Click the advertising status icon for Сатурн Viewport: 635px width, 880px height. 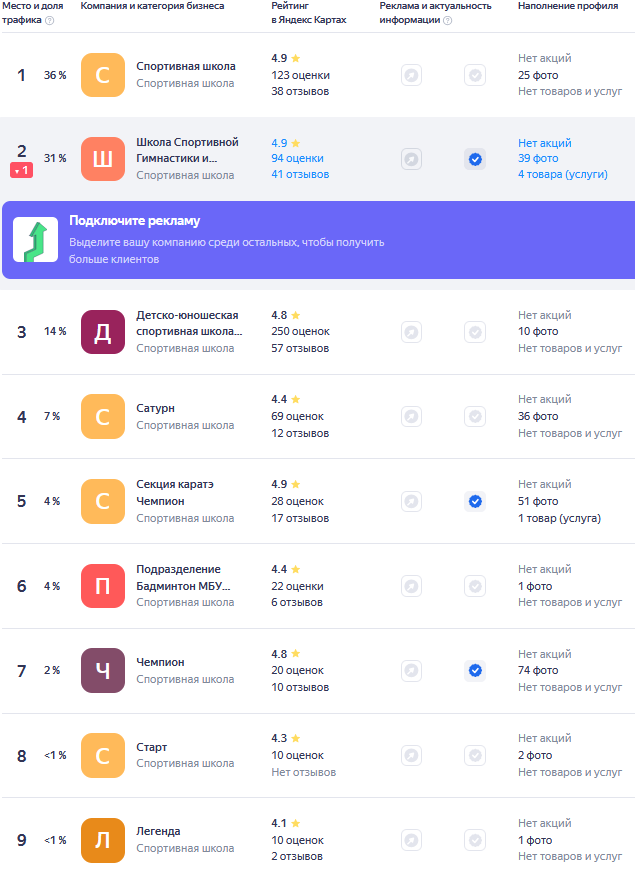pos(411,416)
